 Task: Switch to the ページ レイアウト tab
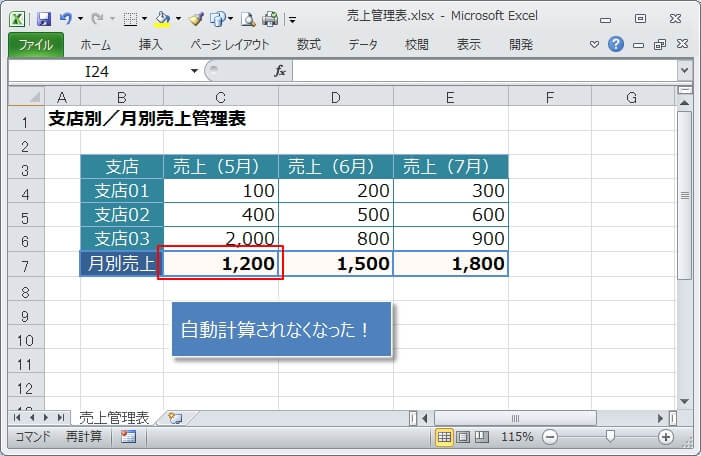[x=230, y=45]
